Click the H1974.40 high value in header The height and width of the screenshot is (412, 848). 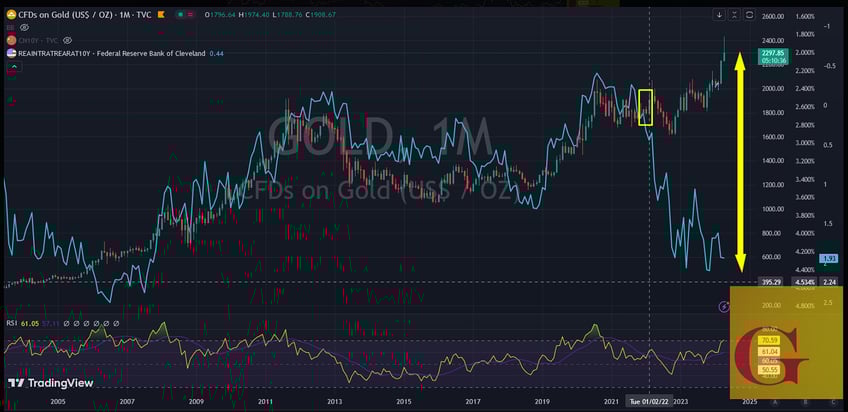pos(252,15)
